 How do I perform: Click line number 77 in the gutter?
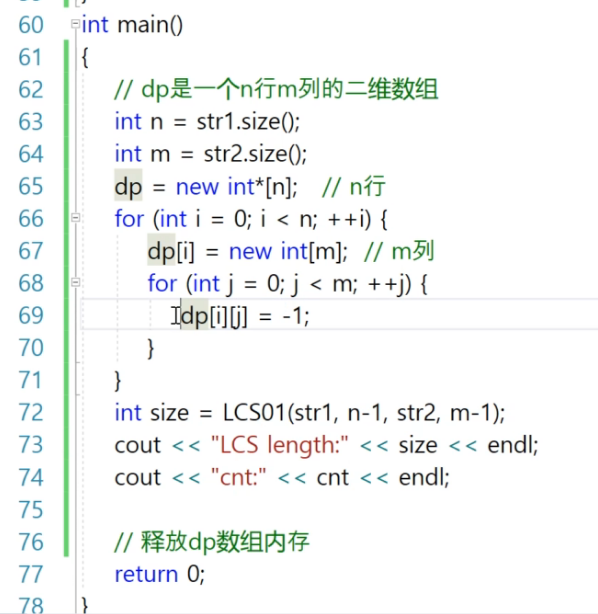click(31, 574)
